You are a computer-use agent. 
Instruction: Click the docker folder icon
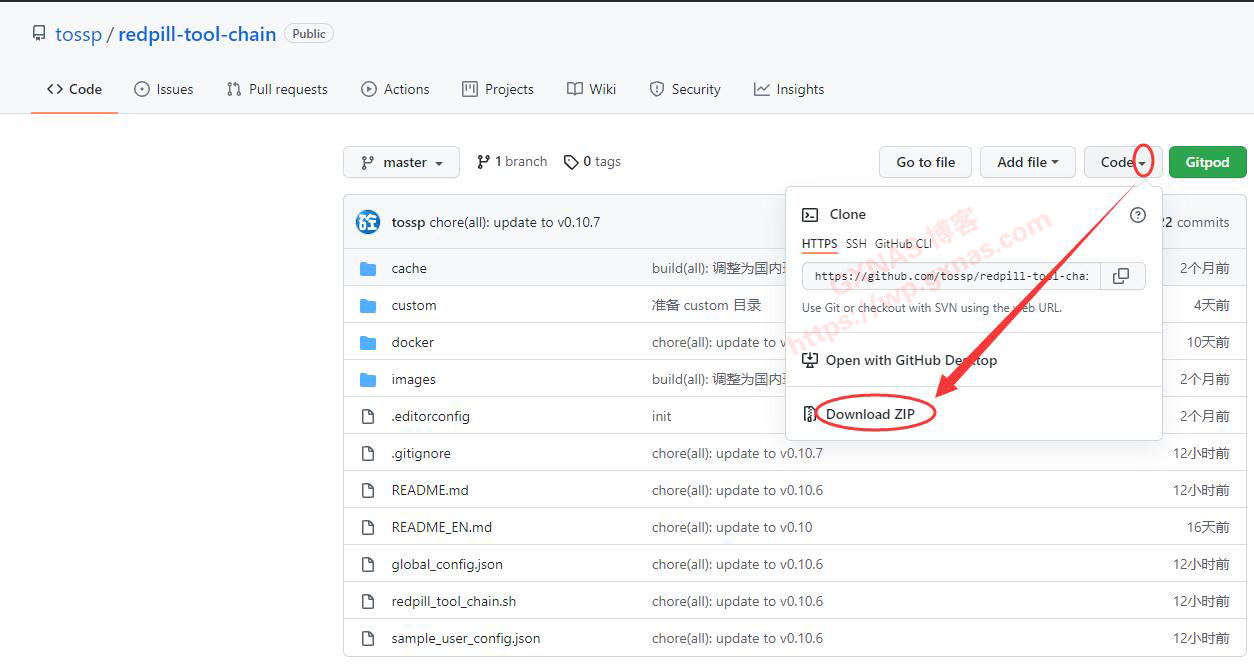pyautogui.click(x=368, y=343)
